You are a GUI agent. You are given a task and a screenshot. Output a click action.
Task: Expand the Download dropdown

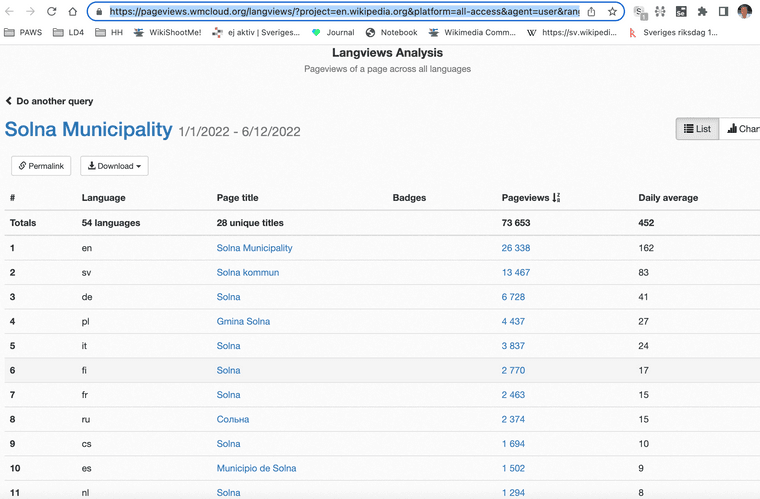[x=114, y=166]
